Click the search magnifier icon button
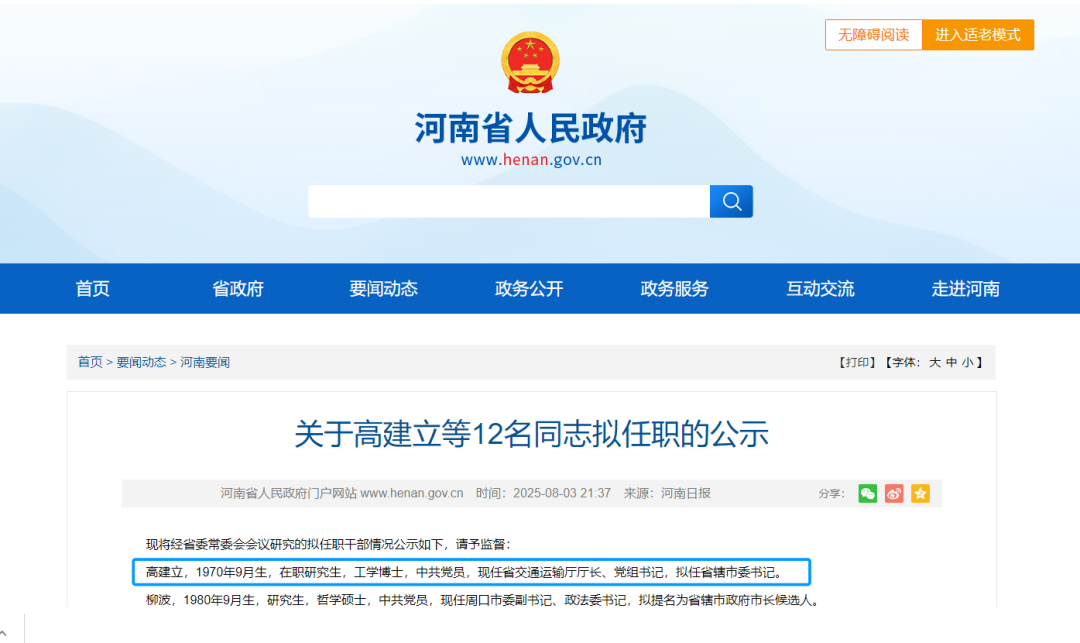The width and height of the screenshot is (1080, 643). coord(731,202)
